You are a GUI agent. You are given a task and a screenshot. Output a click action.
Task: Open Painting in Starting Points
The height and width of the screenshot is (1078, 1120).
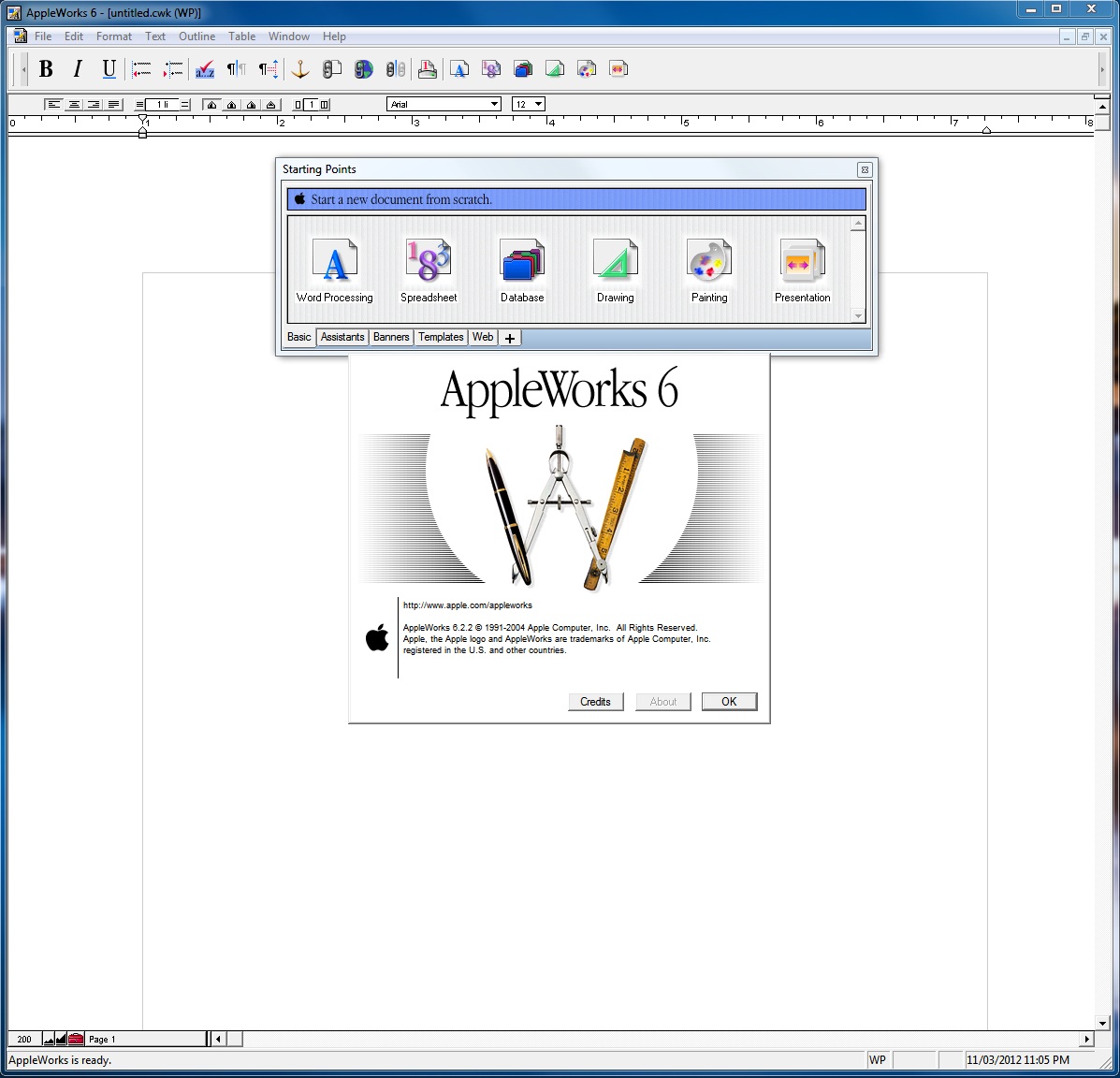point(709,270)
